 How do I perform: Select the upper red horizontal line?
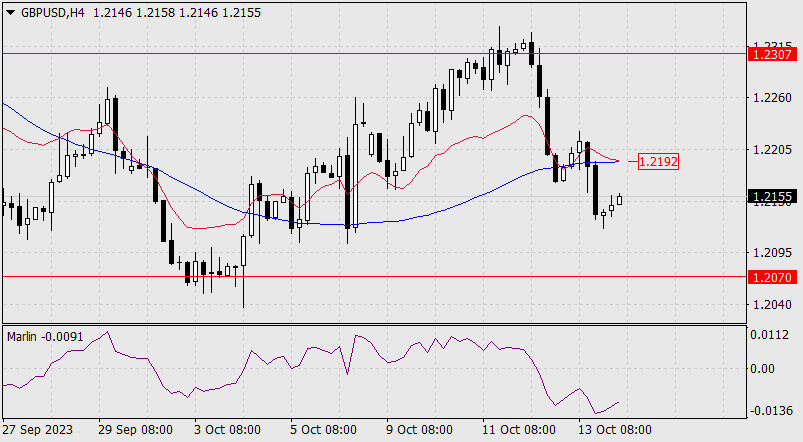(x=374, y=53)
